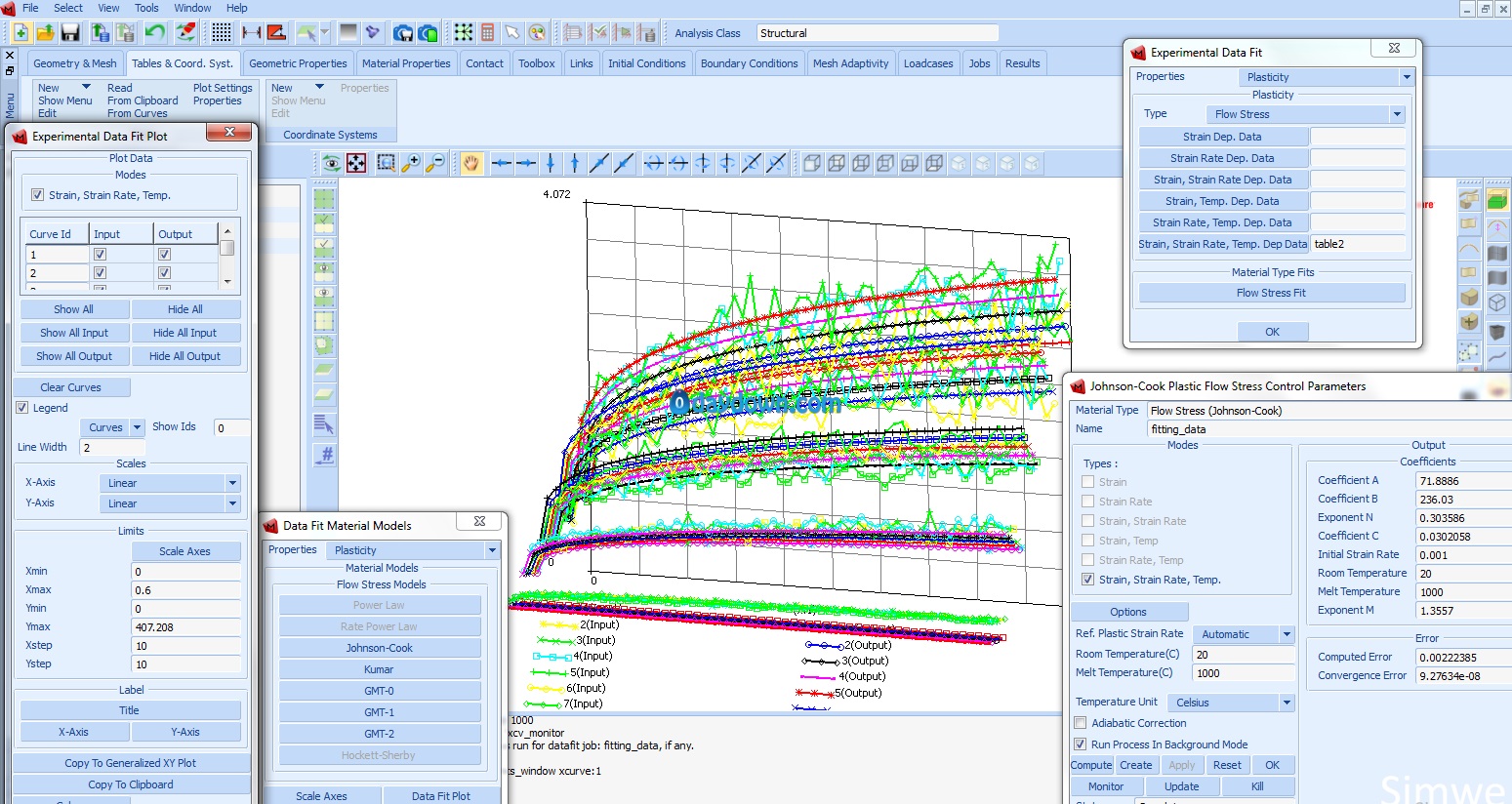Image resolution: width=1512 pixels, height=804 pixels.
Task: Toggle the dotted grid display icon
Action: click(222, 32)
